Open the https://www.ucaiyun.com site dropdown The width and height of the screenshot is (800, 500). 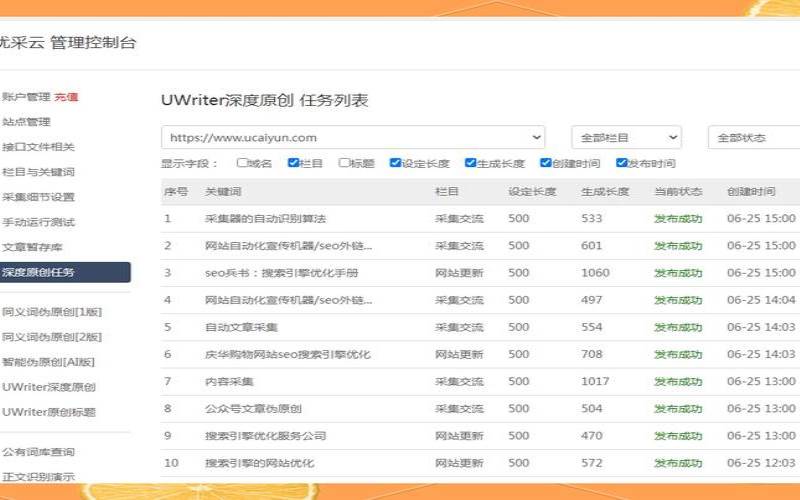pos(353,137)
